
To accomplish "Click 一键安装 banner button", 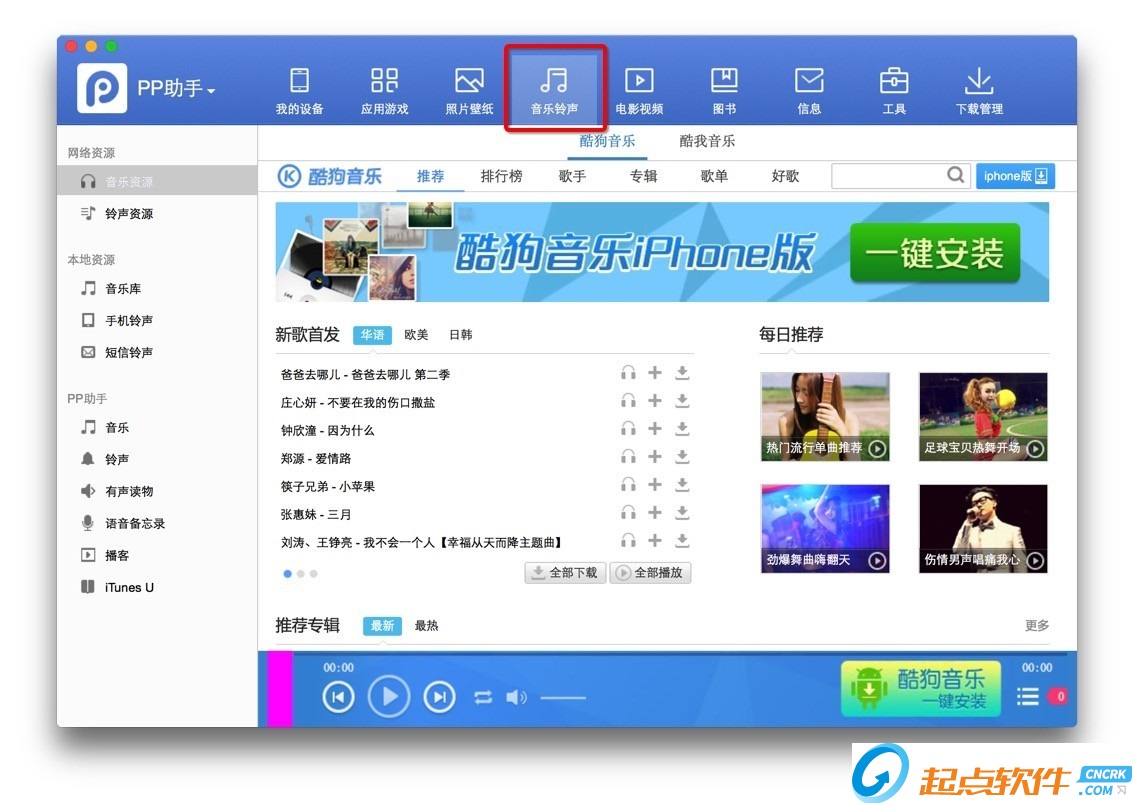I will 934,253.
